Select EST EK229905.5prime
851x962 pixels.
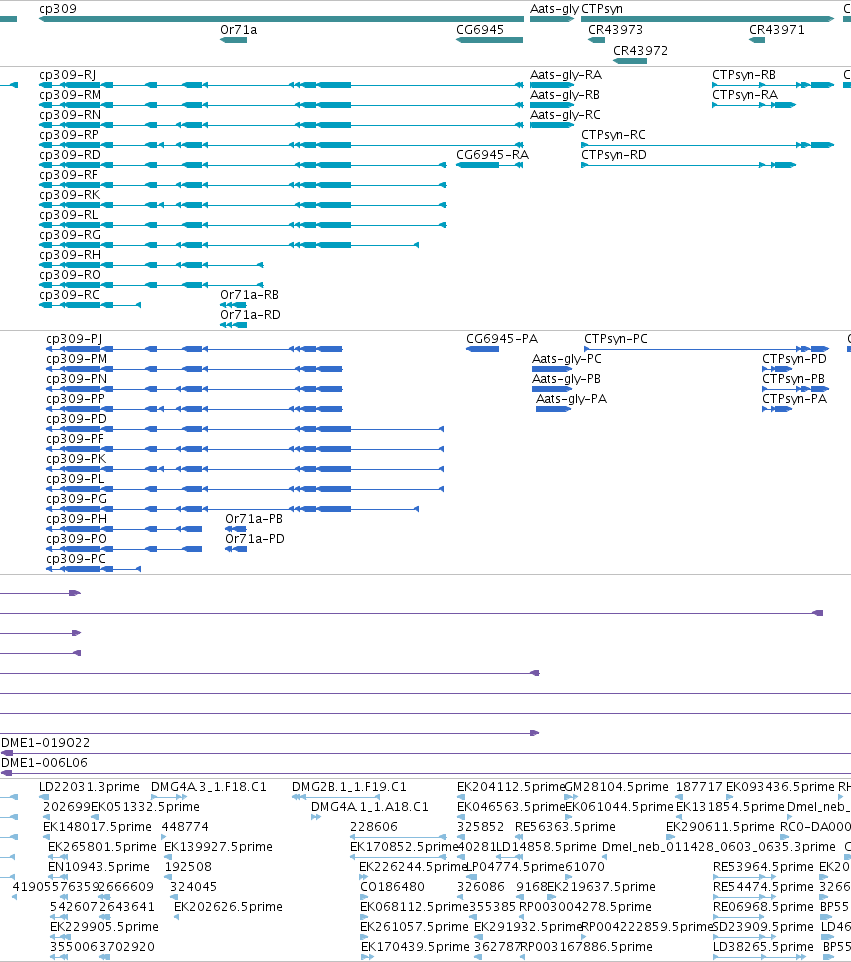click(104, 926)
